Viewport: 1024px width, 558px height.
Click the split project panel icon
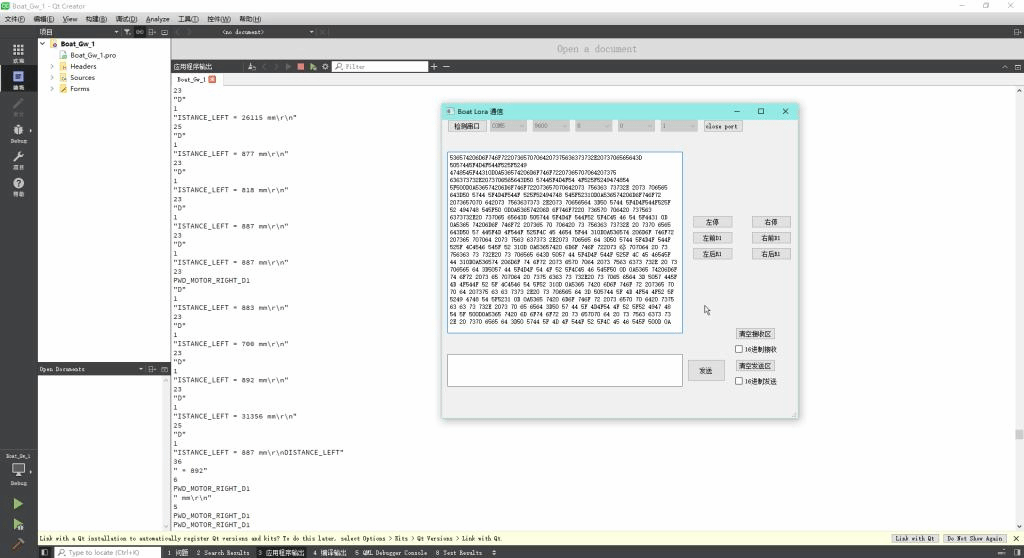(x=152, y=32)
